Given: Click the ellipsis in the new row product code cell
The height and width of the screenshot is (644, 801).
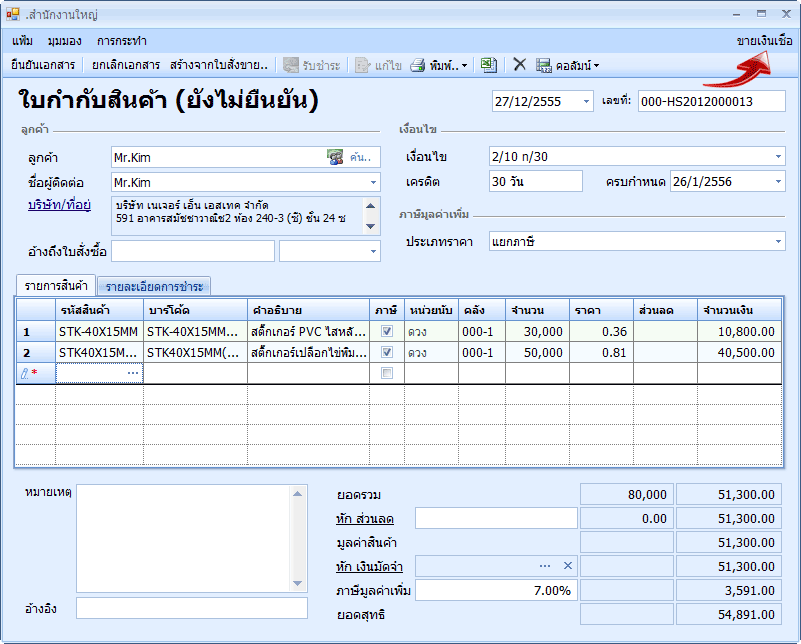Looking at the screenshot, I should click(x=133, y=373).
